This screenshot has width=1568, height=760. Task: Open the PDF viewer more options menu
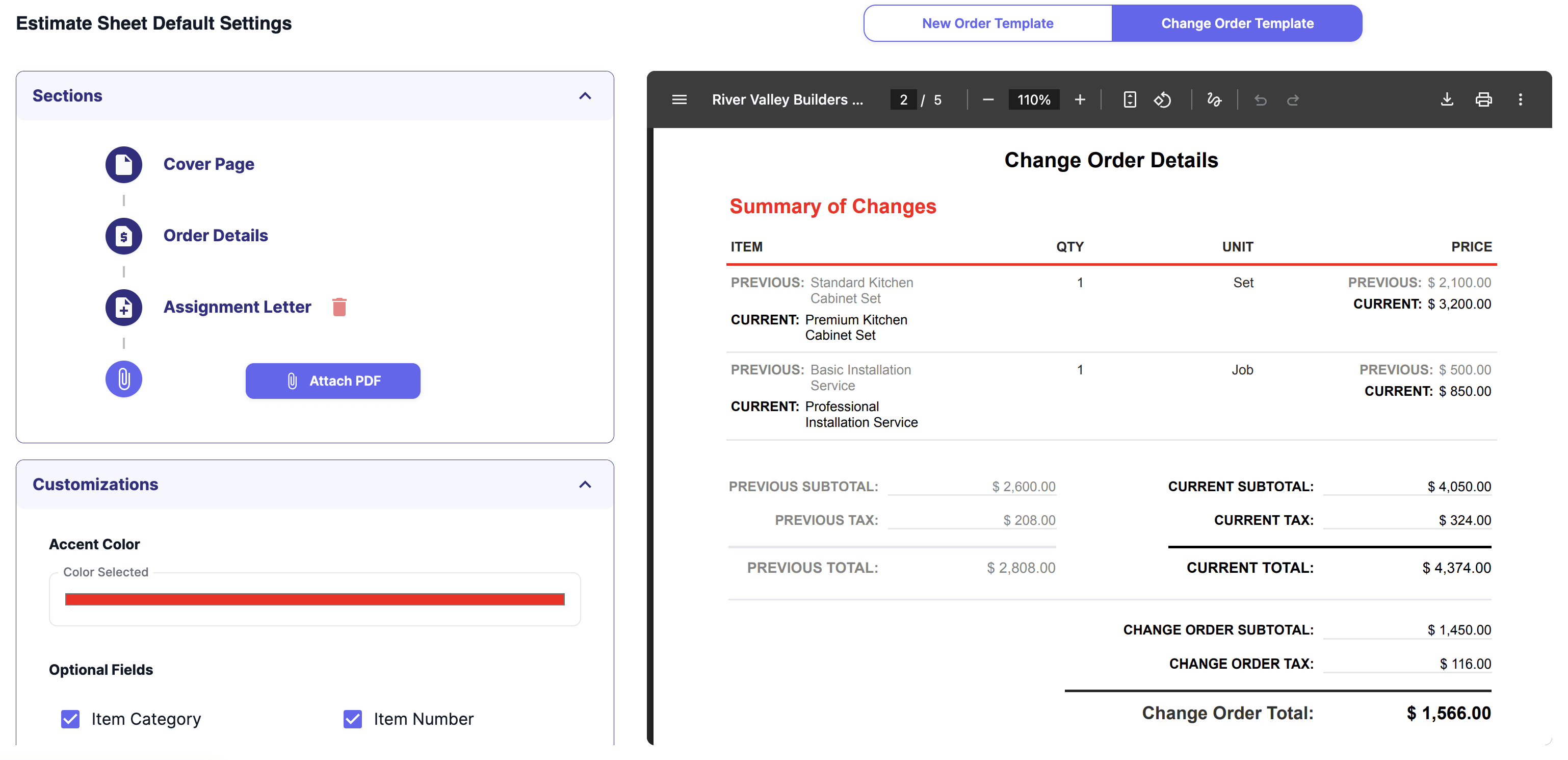(1520, 99)
